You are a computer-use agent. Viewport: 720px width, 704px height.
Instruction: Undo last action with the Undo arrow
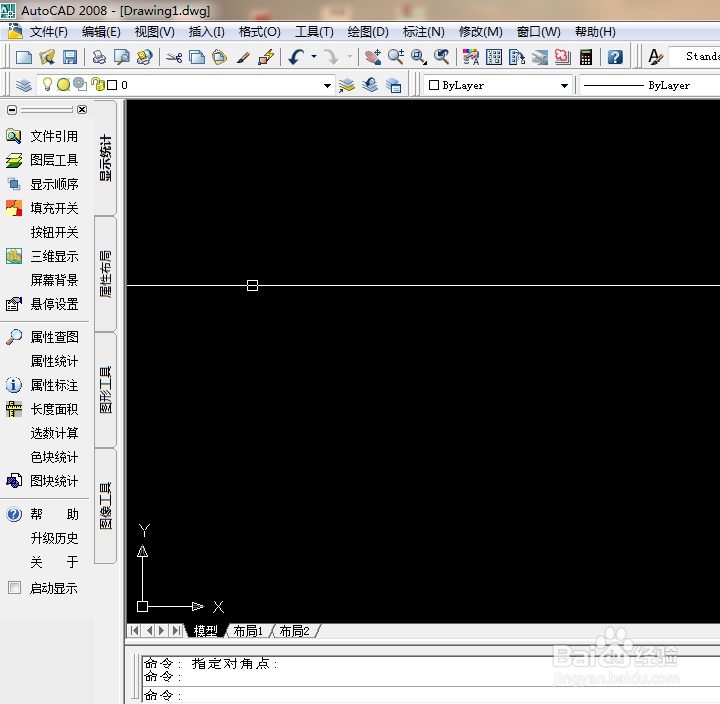(296, 57)
